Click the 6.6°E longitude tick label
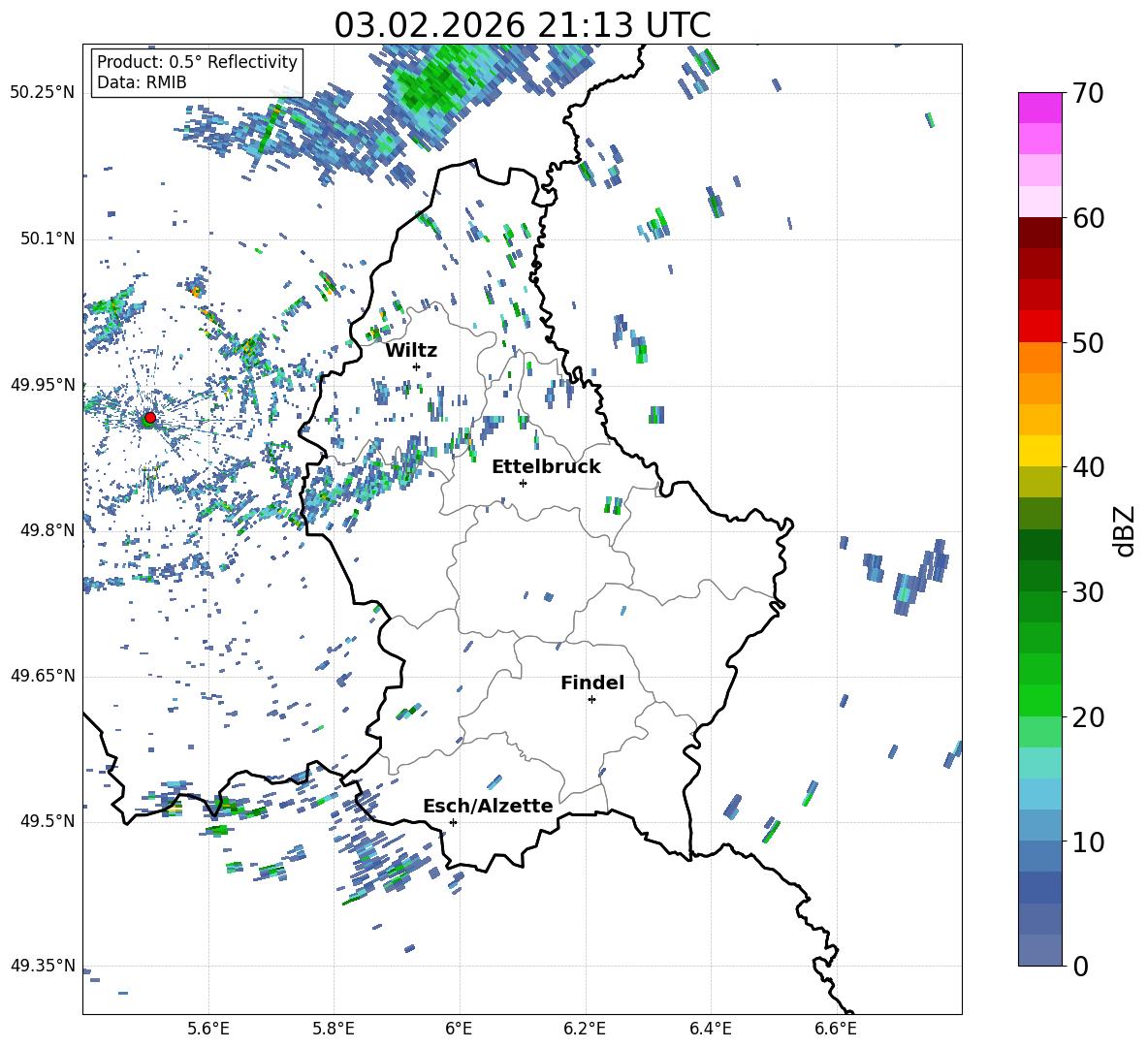1148x1048 pixels. (x=835, y=1028)
